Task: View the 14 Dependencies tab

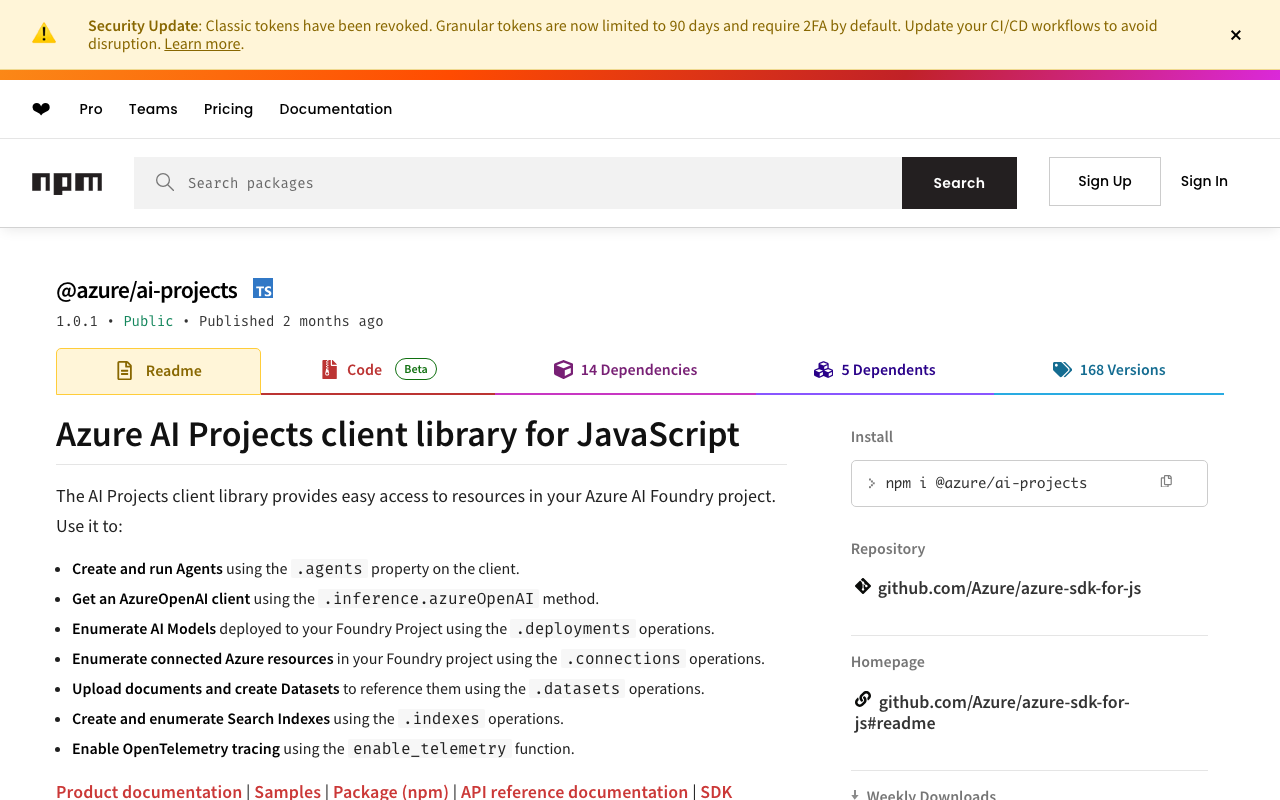Action: tap(626, 370)
